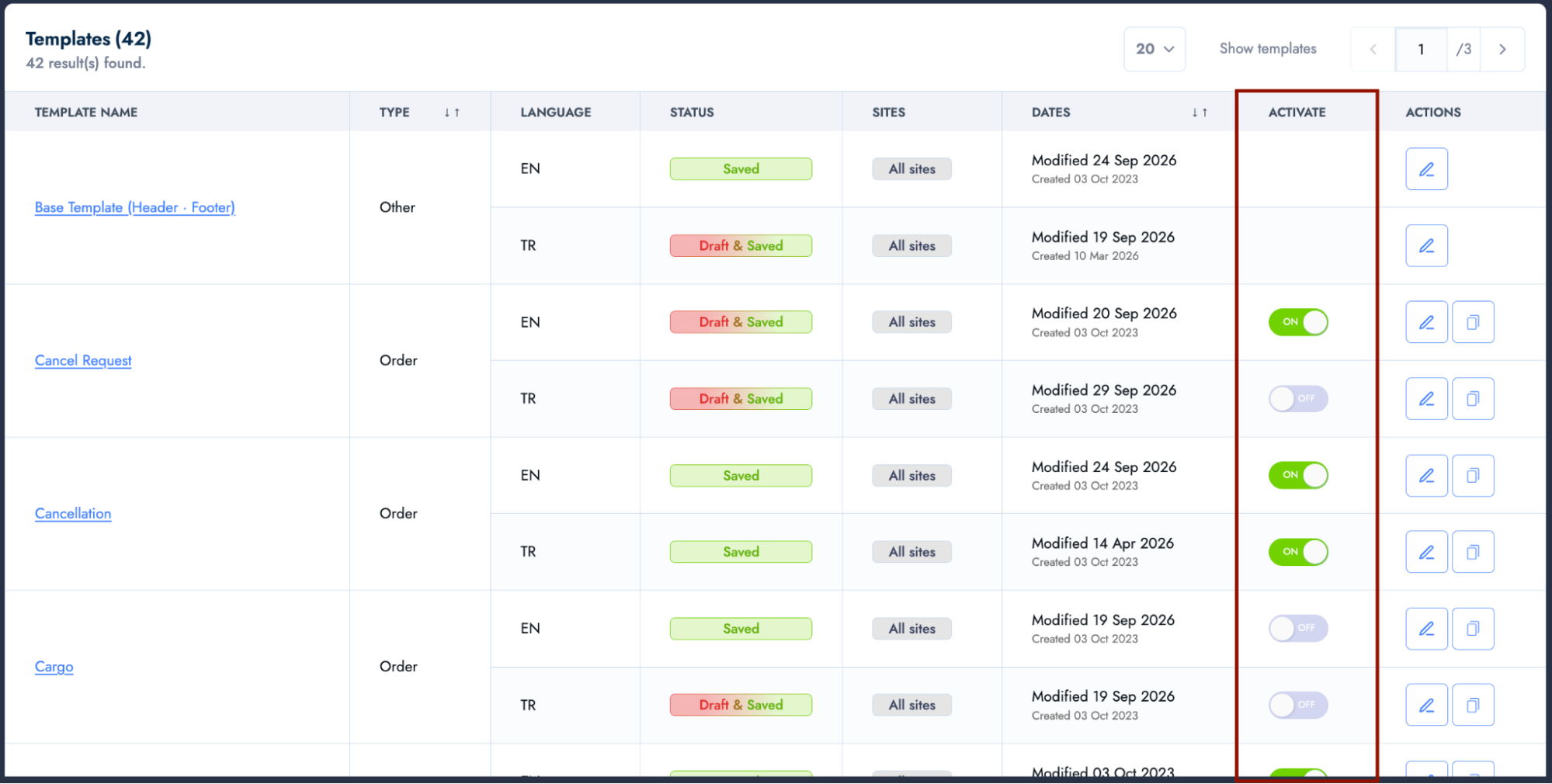Click edit pencil for Cargo TR row
Image resolution: width=1552 pixels, height=784 pixels.
click(x=1426, y=705)
